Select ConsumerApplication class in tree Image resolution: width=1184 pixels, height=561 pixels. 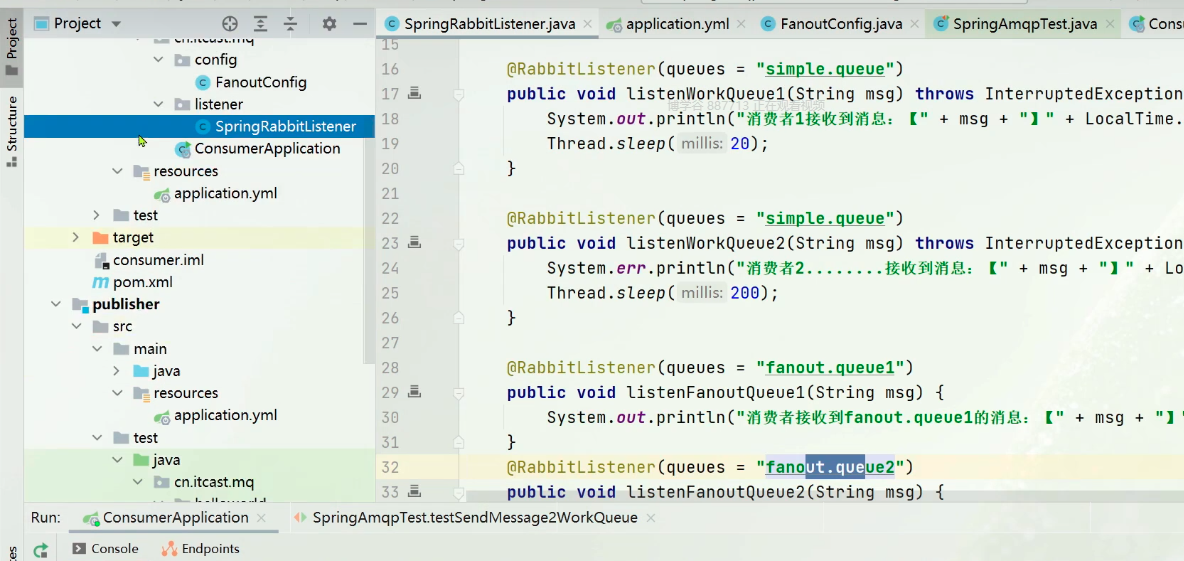pos(267,148)
